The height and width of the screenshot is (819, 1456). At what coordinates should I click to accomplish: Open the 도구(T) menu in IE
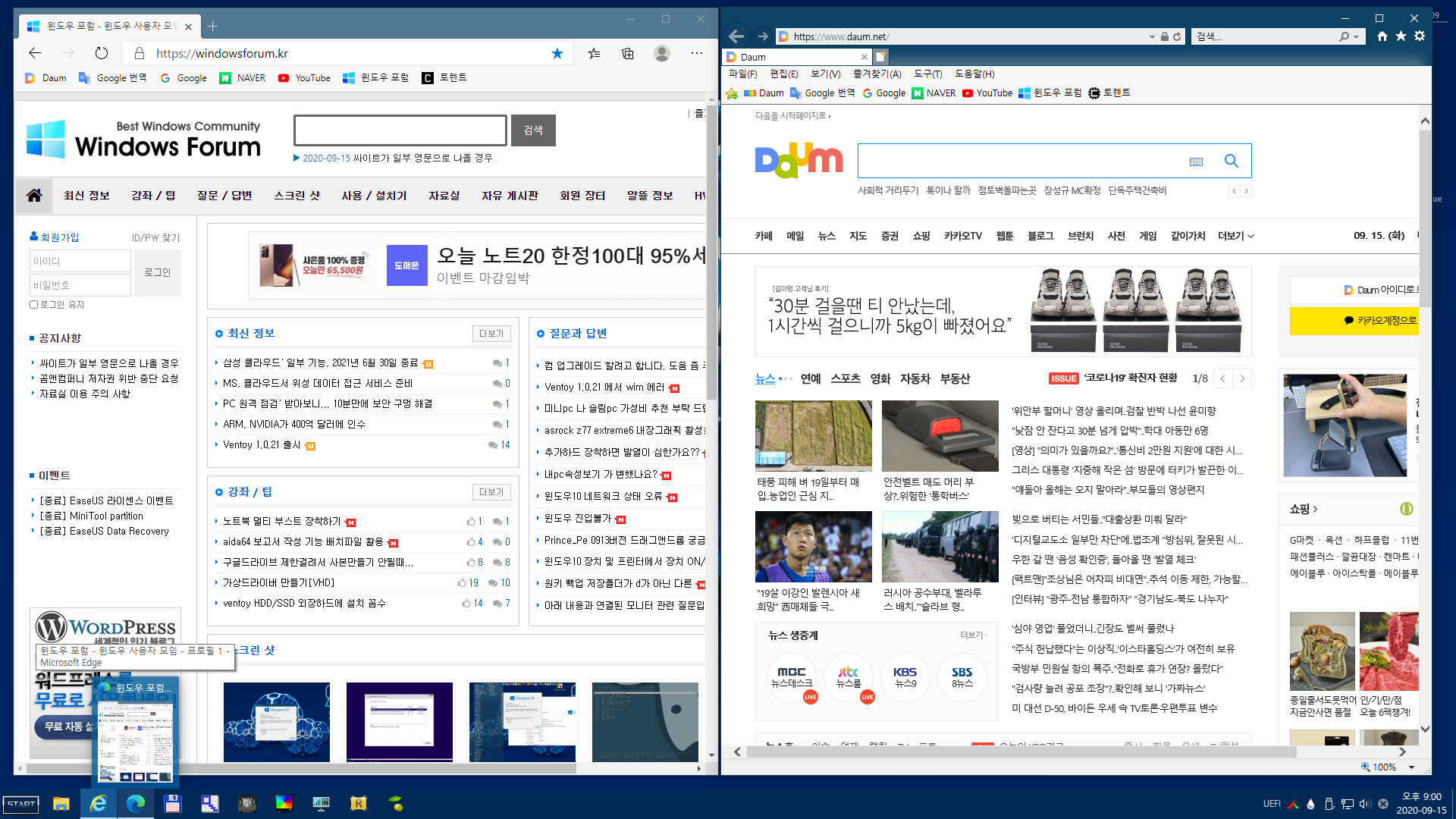click(927, 74)
